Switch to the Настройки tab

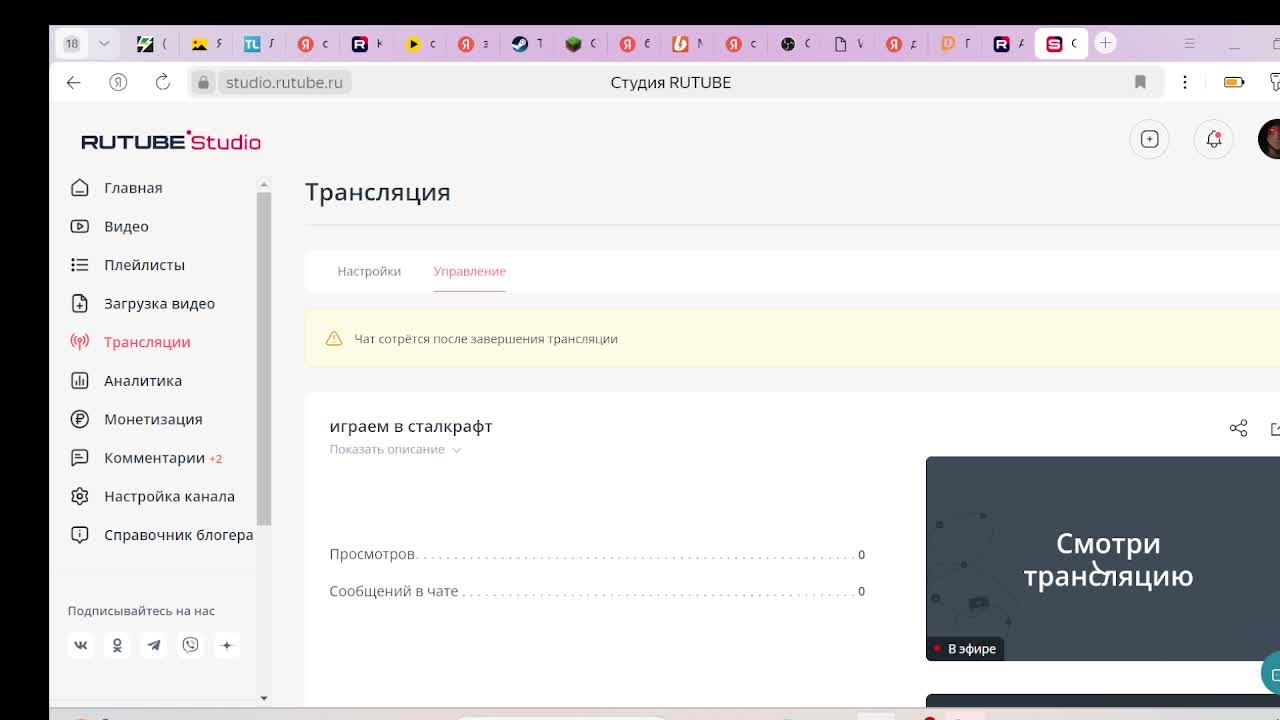(369, 271)
